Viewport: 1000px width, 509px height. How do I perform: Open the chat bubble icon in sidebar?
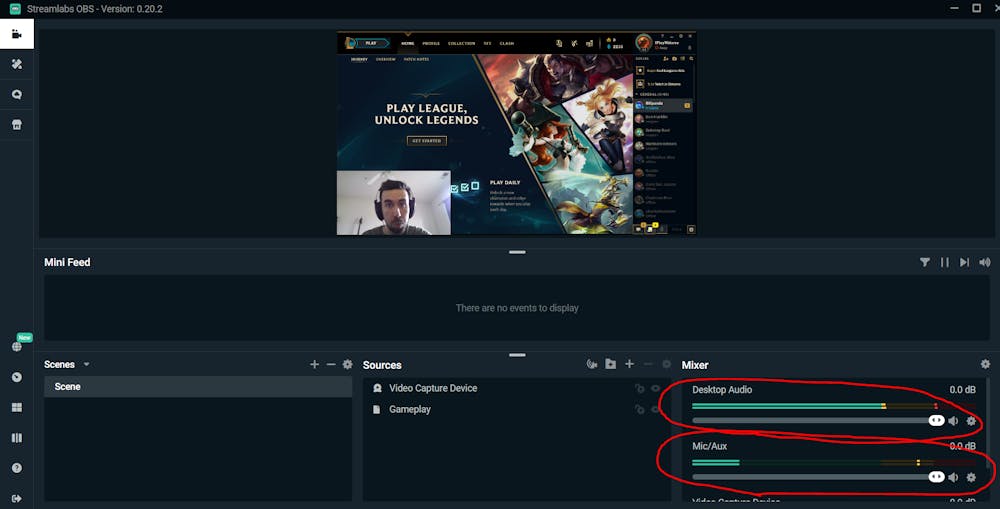point(17,94)
